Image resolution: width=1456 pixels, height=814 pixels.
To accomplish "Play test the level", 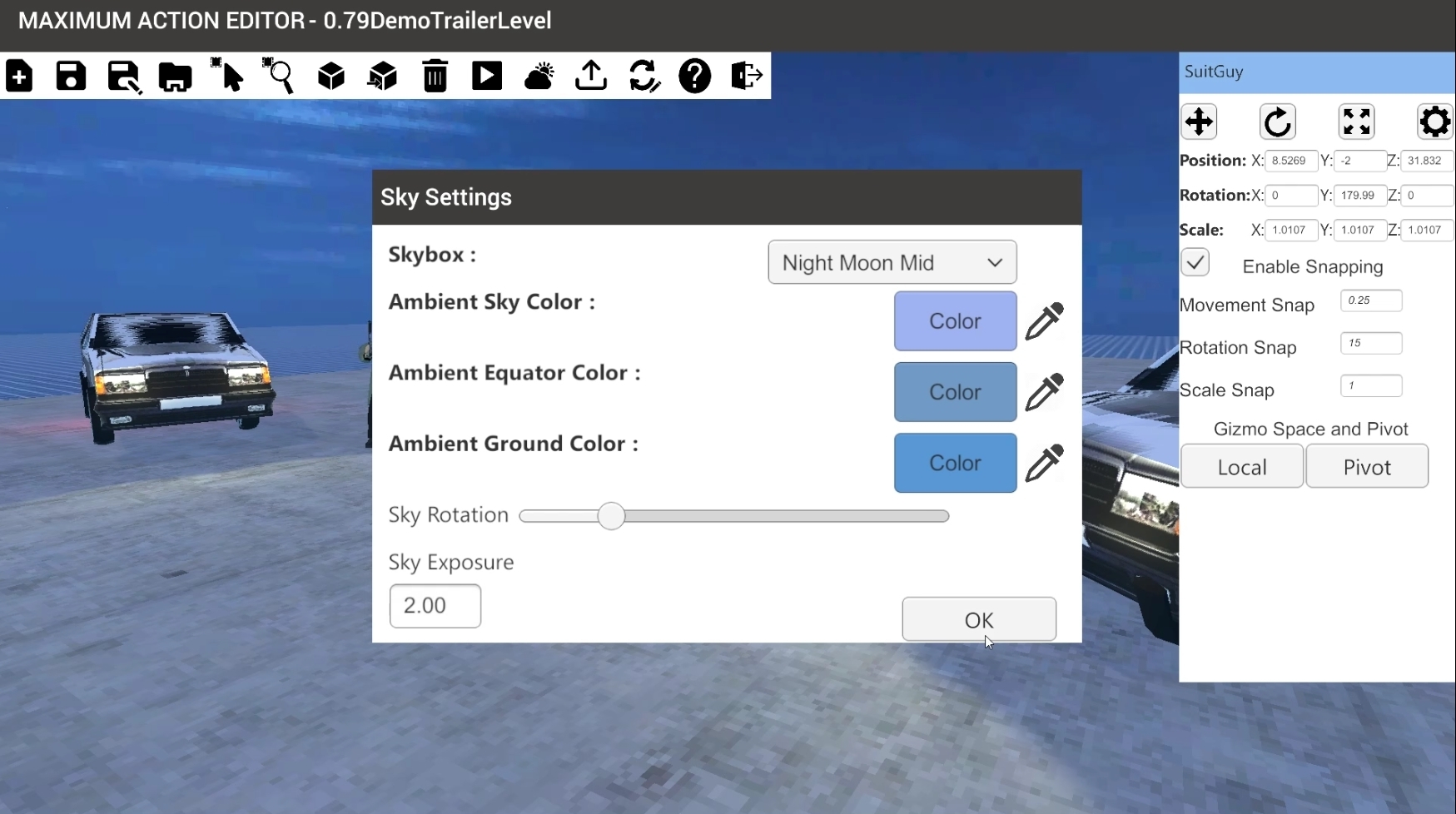I will tap(487, 76).
